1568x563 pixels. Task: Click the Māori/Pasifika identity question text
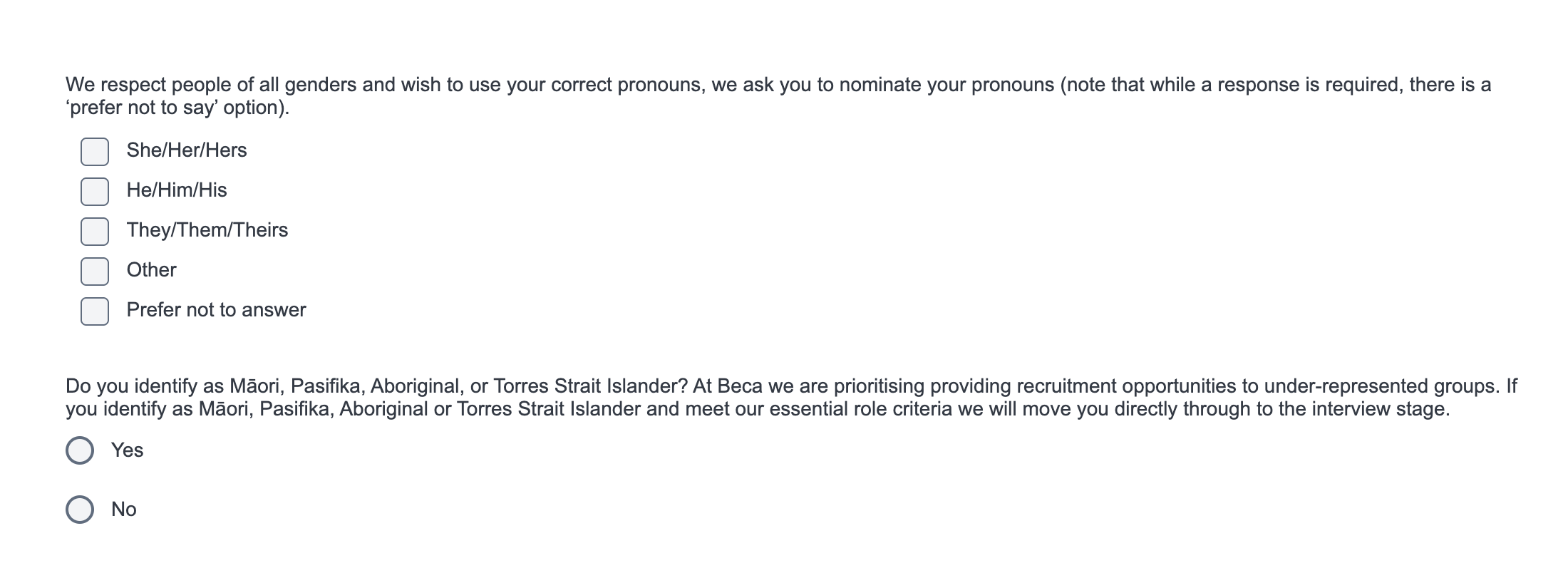(x=791, y=398)
